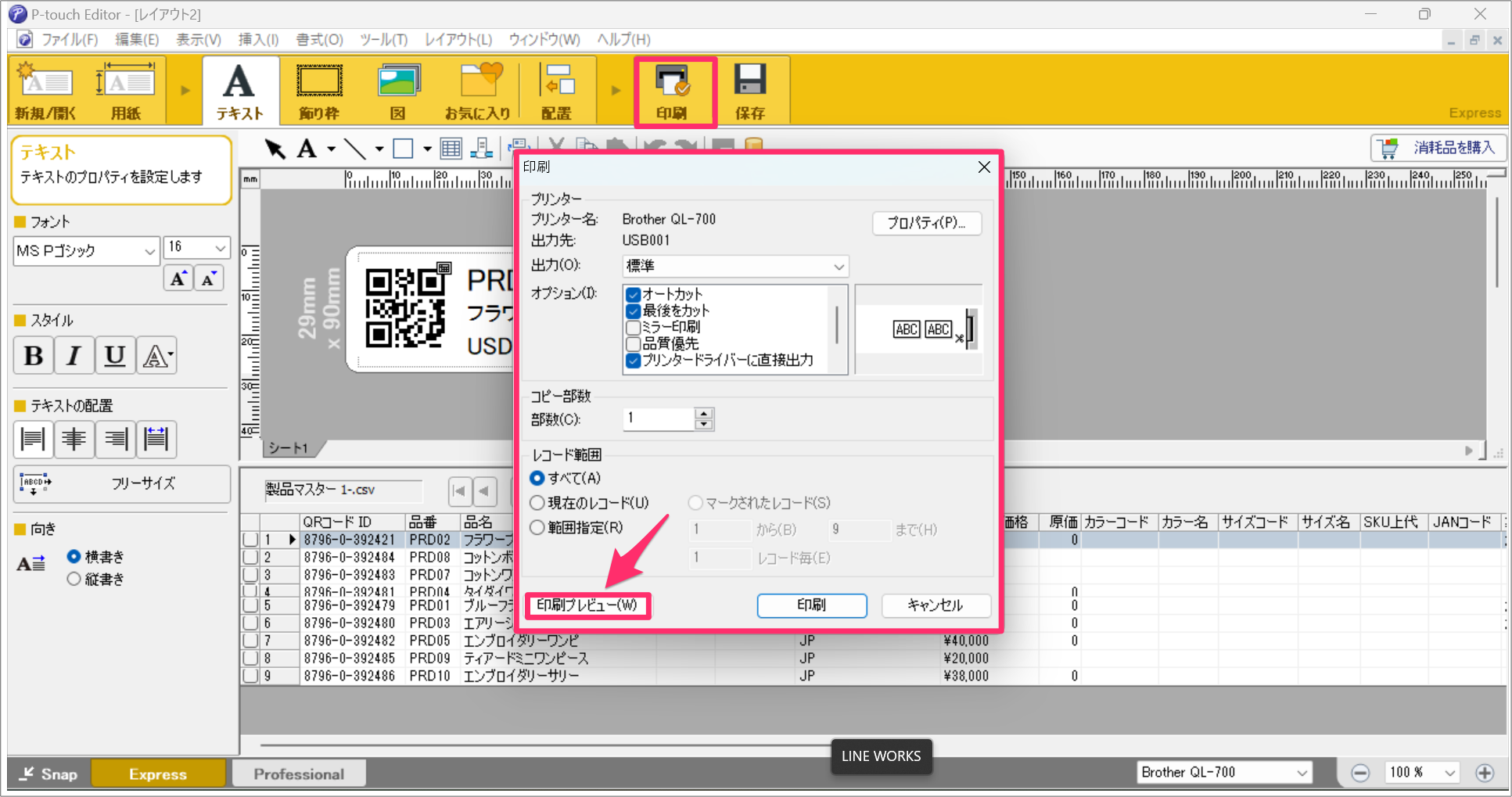Select 横書き horizontal orientation
This screenshot has height=797, width=1512.
pyautogui.click(x=74, y=556)
